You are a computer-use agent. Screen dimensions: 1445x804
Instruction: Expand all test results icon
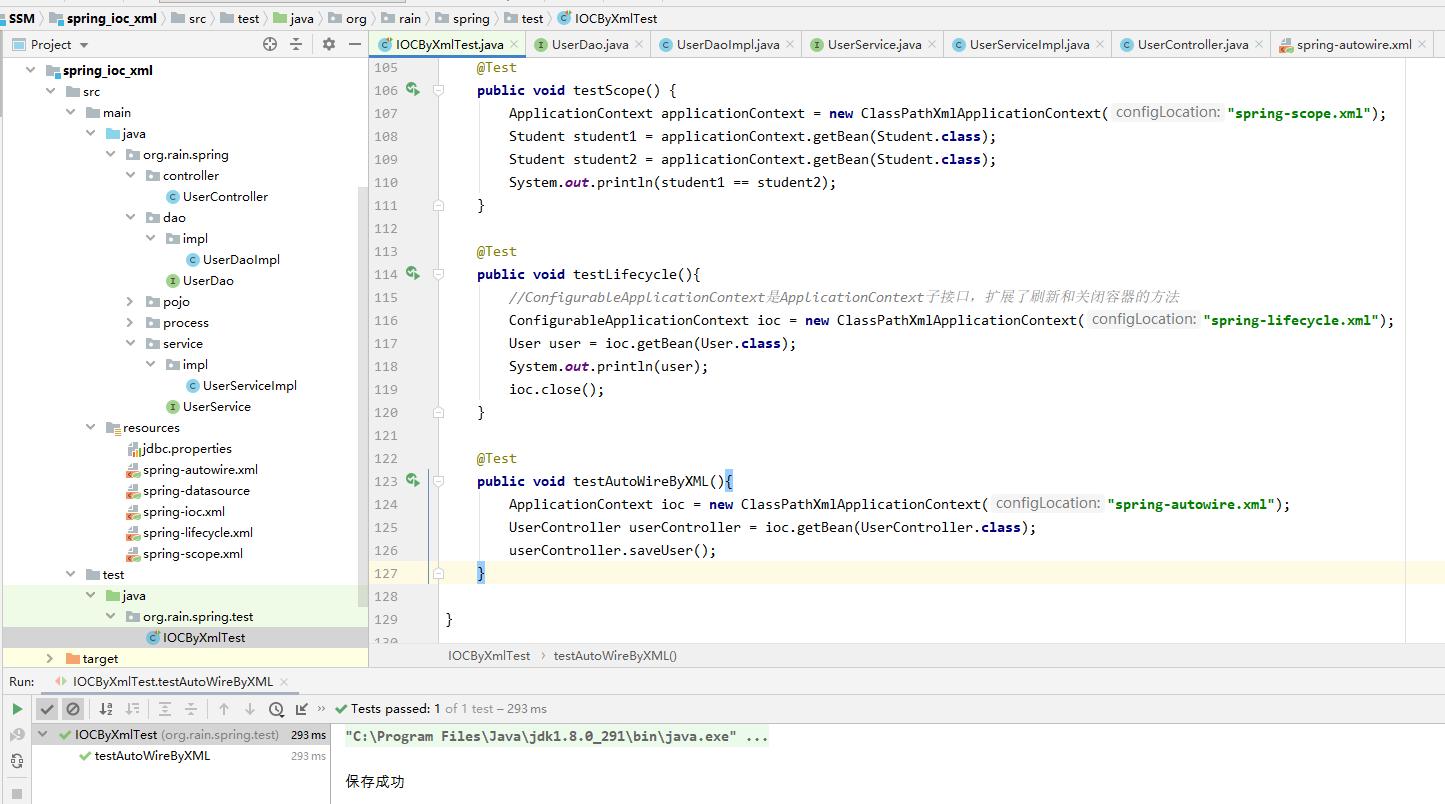(165, 709)
